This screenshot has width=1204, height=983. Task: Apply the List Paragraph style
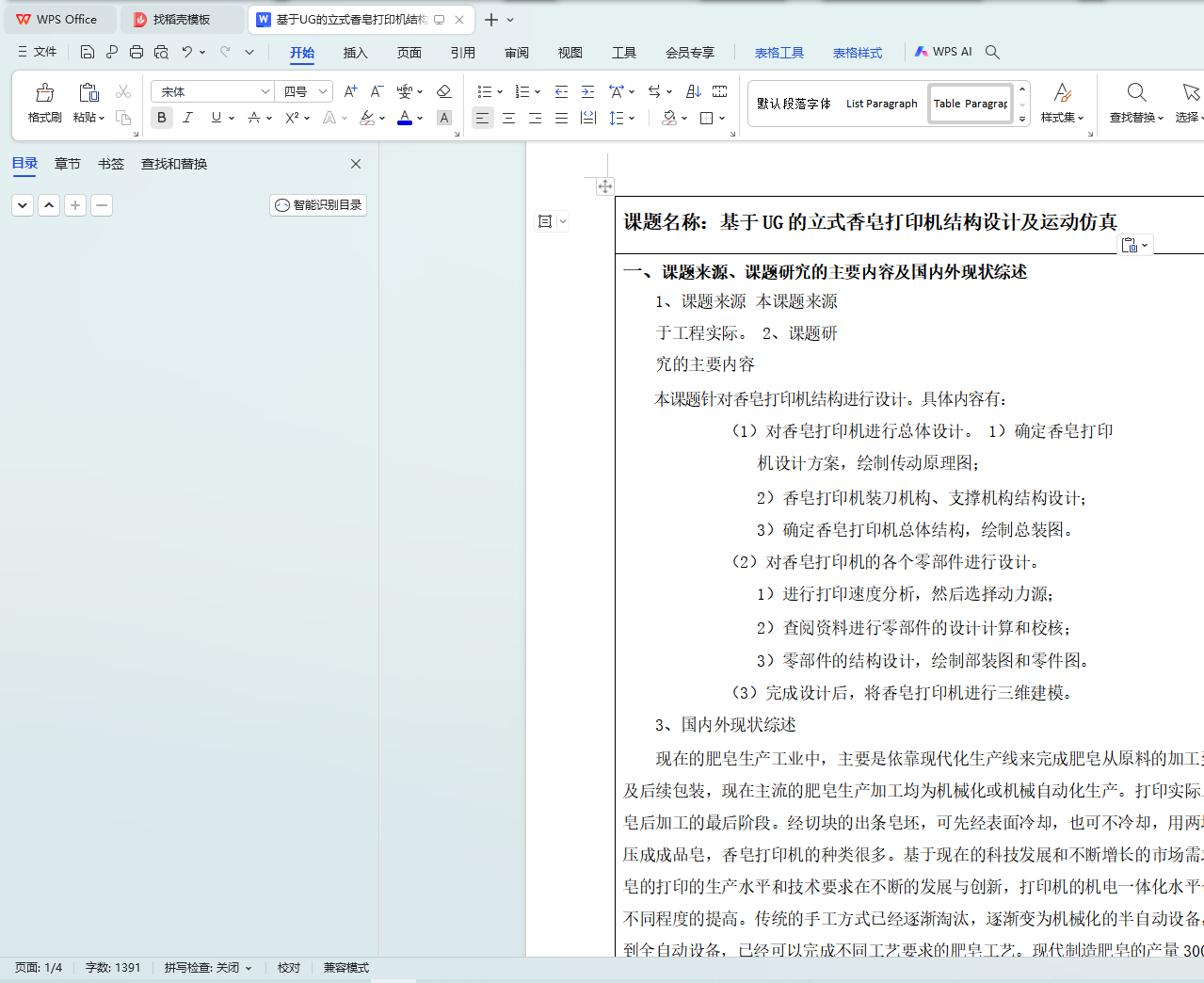[x=881, y=104]
